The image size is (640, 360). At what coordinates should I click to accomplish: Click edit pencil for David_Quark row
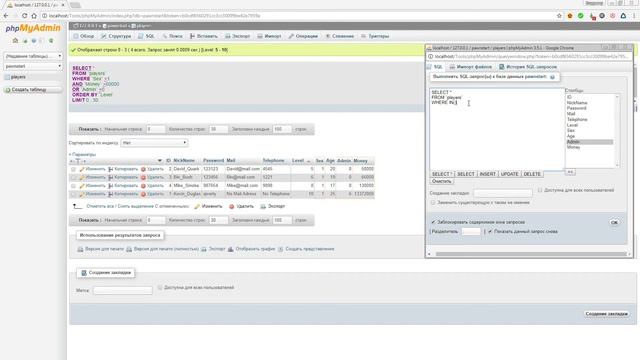tap(82, 169)
